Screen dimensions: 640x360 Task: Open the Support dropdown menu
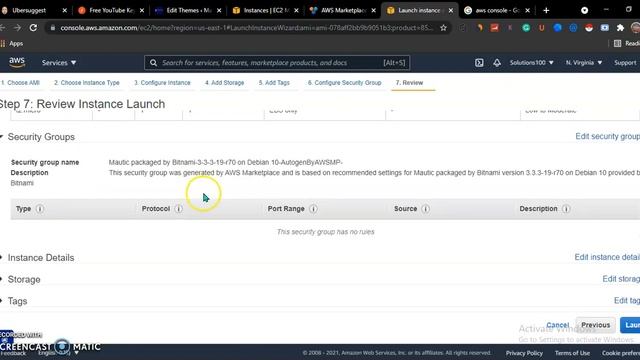[x=626, y=63]
